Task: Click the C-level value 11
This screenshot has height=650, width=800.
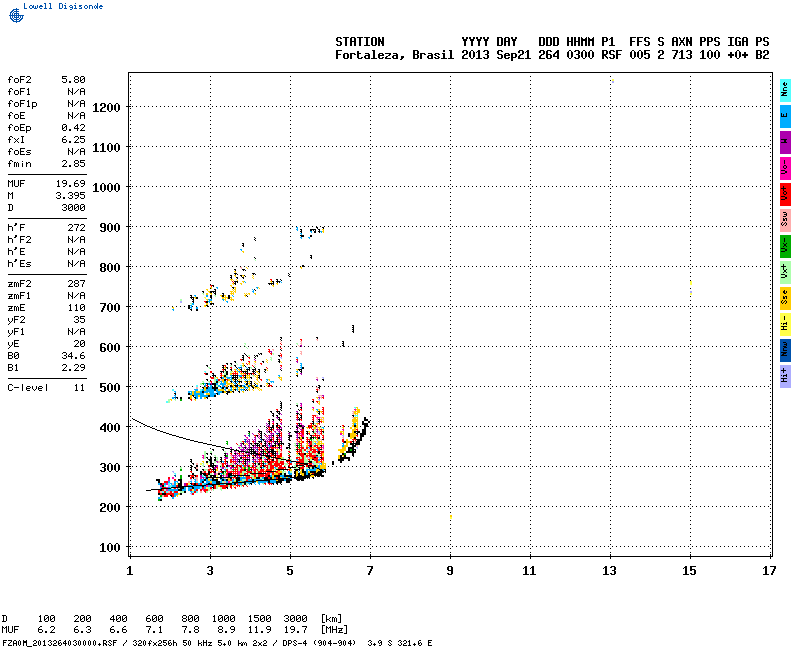Action: (78, 387)
